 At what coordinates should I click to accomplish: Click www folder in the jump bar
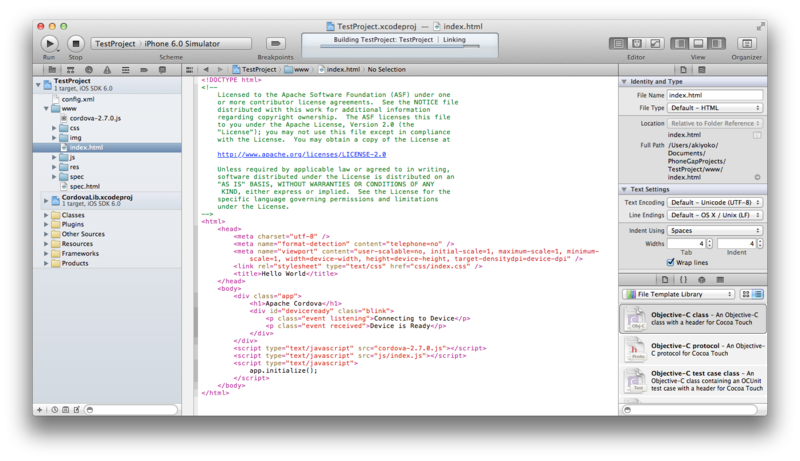(296, 69)
